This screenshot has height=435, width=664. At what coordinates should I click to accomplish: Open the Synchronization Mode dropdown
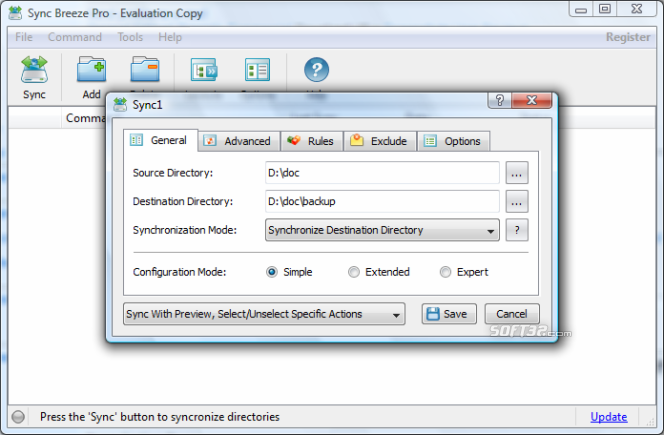(x=382, y=230)
